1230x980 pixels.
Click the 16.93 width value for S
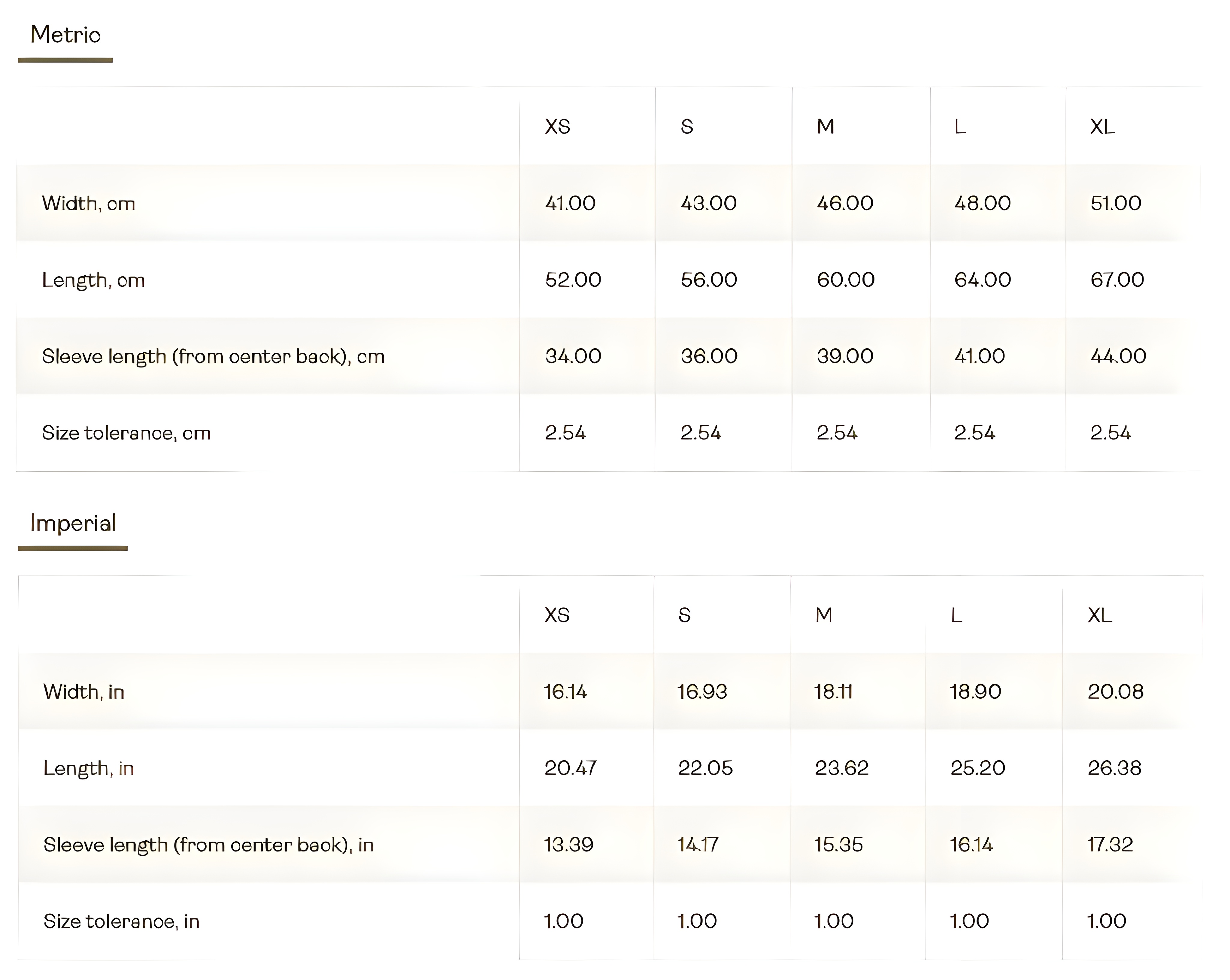click(x=702, y=692)
